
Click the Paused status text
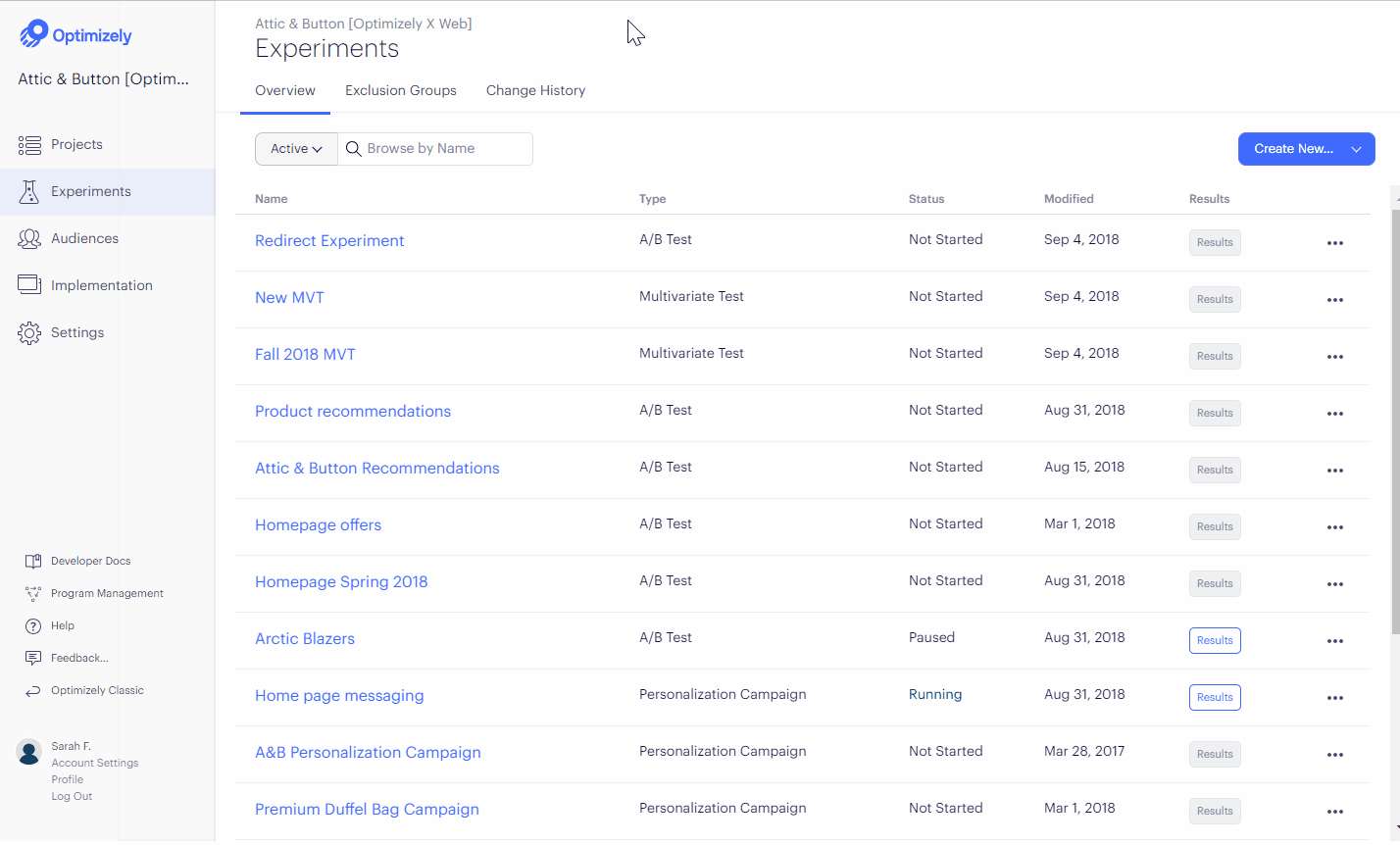coord(931,637)
